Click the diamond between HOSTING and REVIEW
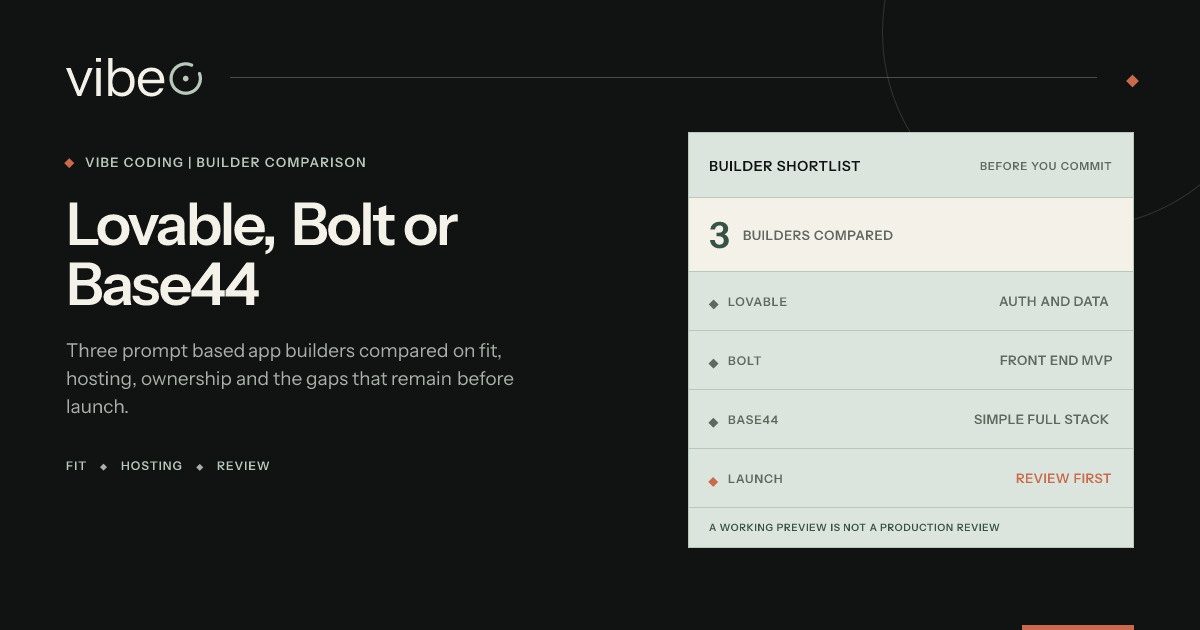Screen dimensions: 1200x630 coord(200,467)
